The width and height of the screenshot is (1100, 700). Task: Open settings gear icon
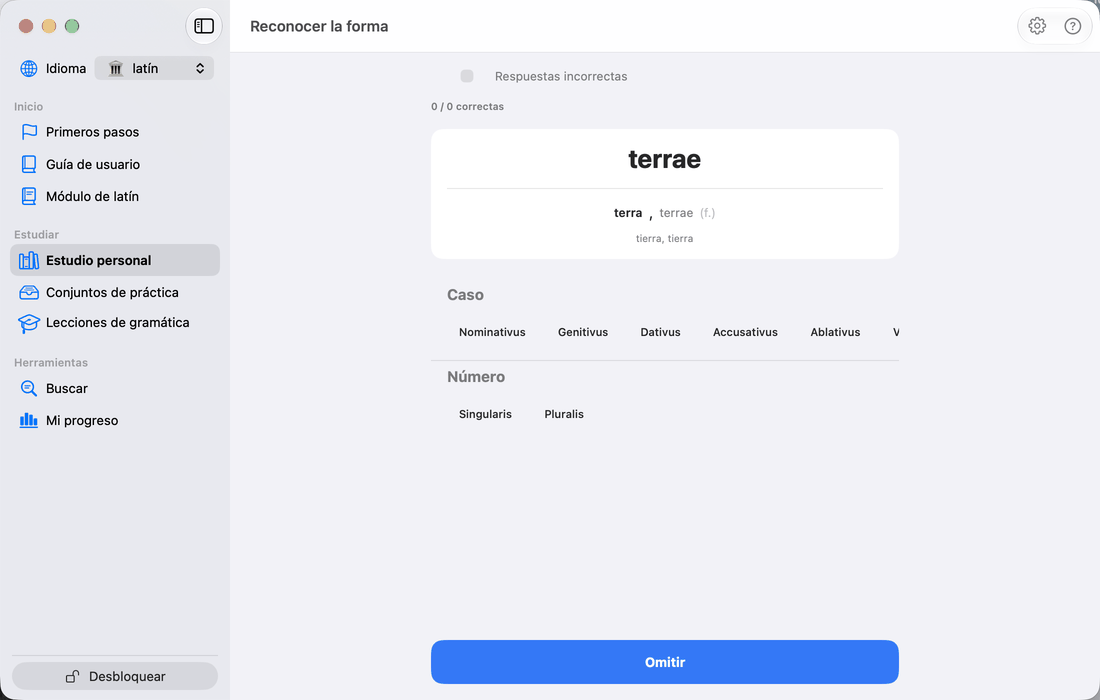pyautogui.click(x=1037, y=26)
